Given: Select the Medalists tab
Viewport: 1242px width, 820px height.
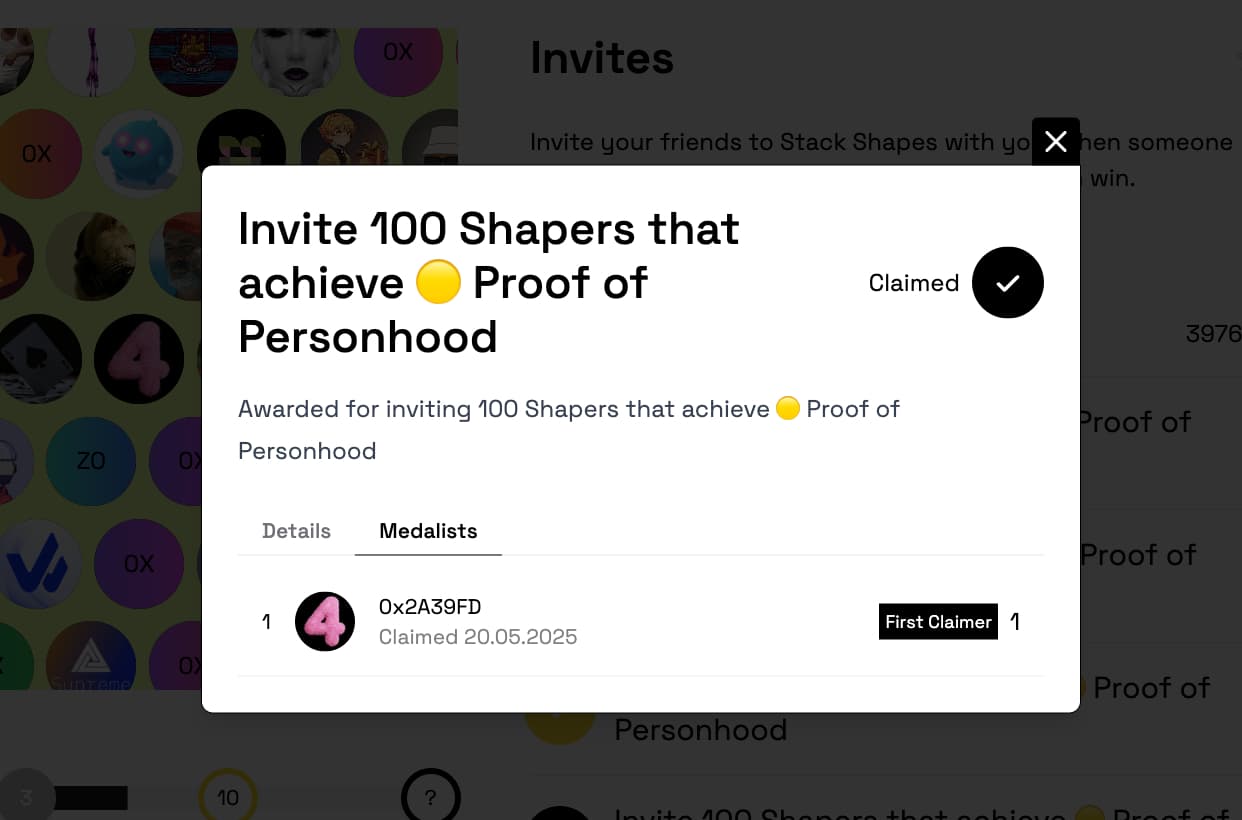Looking at the screenshot, I should tap(428, 531).
